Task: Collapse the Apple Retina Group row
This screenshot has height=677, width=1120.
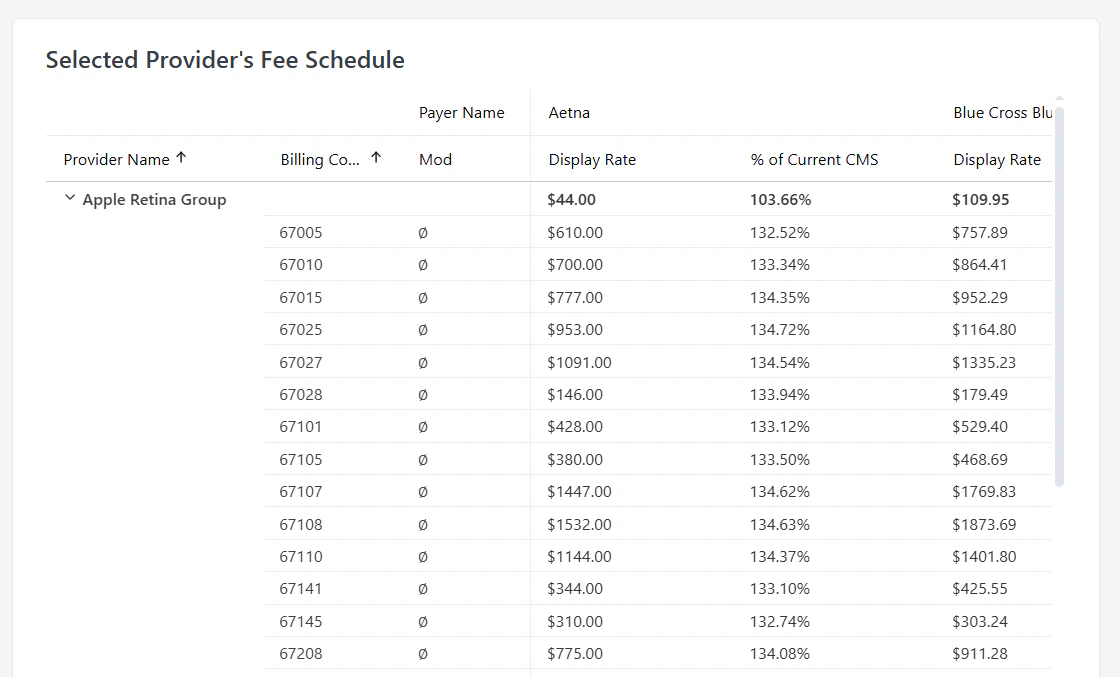Action: click(69, 198)
